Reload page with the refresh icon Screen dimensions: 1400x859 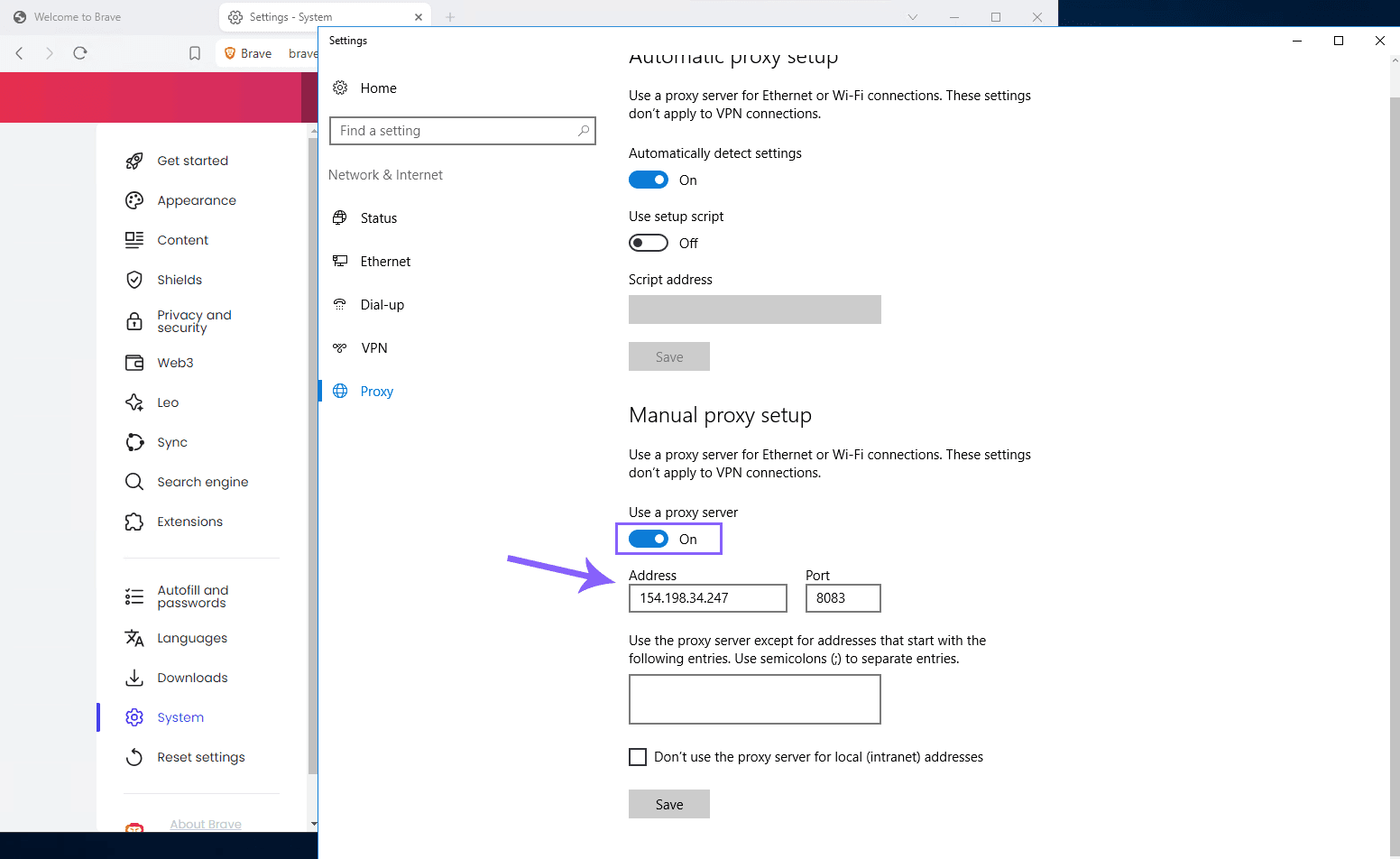pos(80,53)
